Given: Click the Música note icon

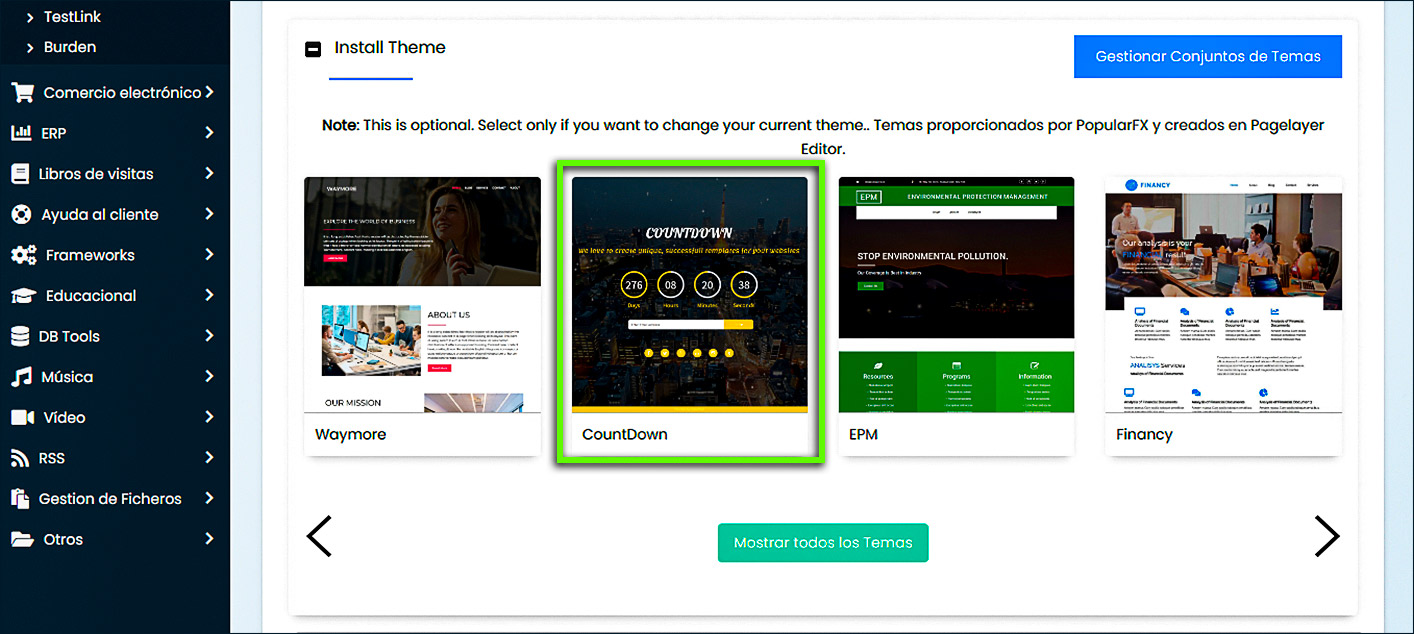Looking at the screenshot, I should 22,377.
